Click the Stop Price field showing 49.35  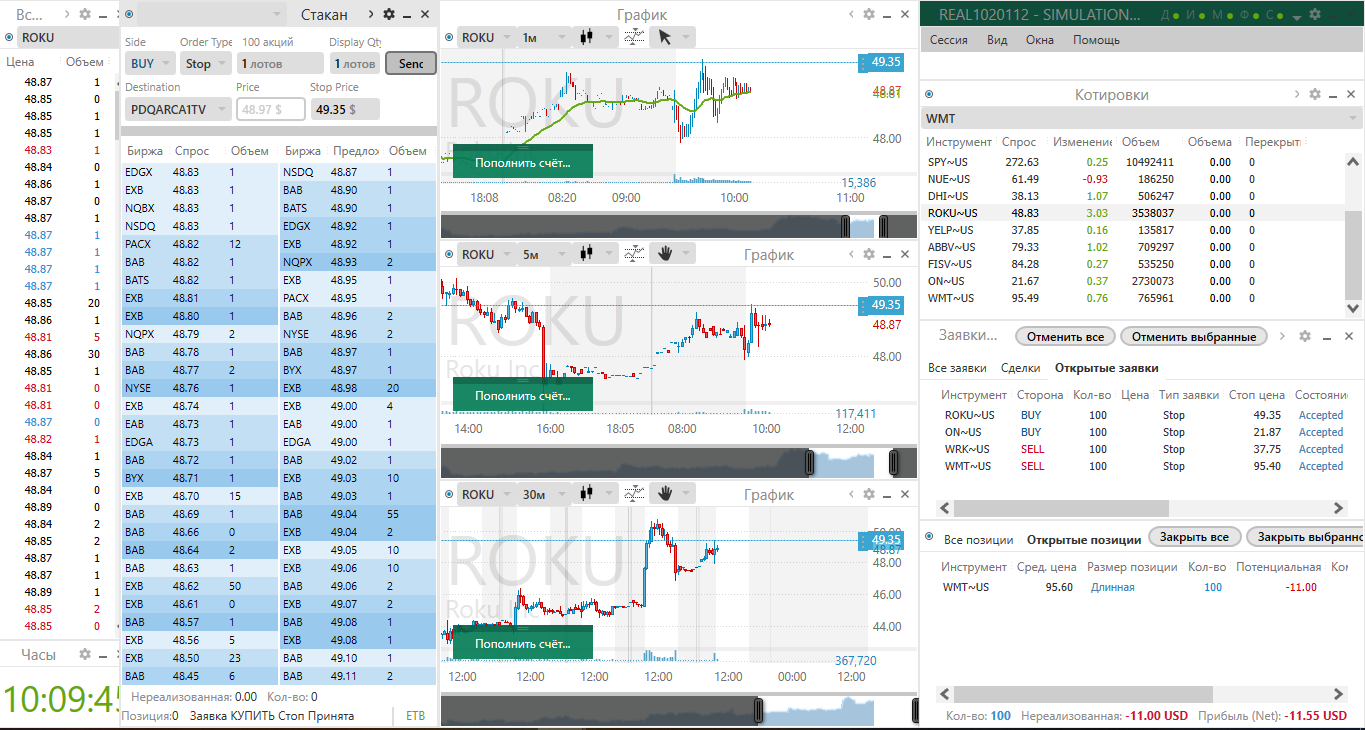tap(344, 109)
